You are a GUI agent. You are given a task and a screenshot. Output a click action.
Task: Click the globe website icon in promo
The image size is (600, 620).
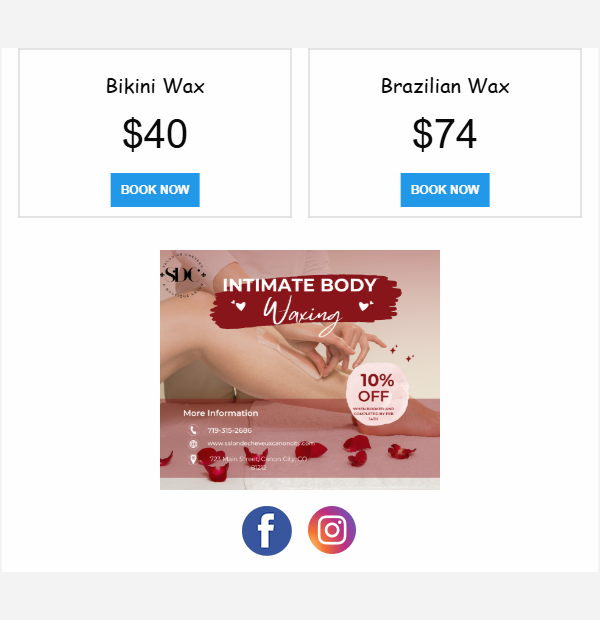[x=193, y=444]
